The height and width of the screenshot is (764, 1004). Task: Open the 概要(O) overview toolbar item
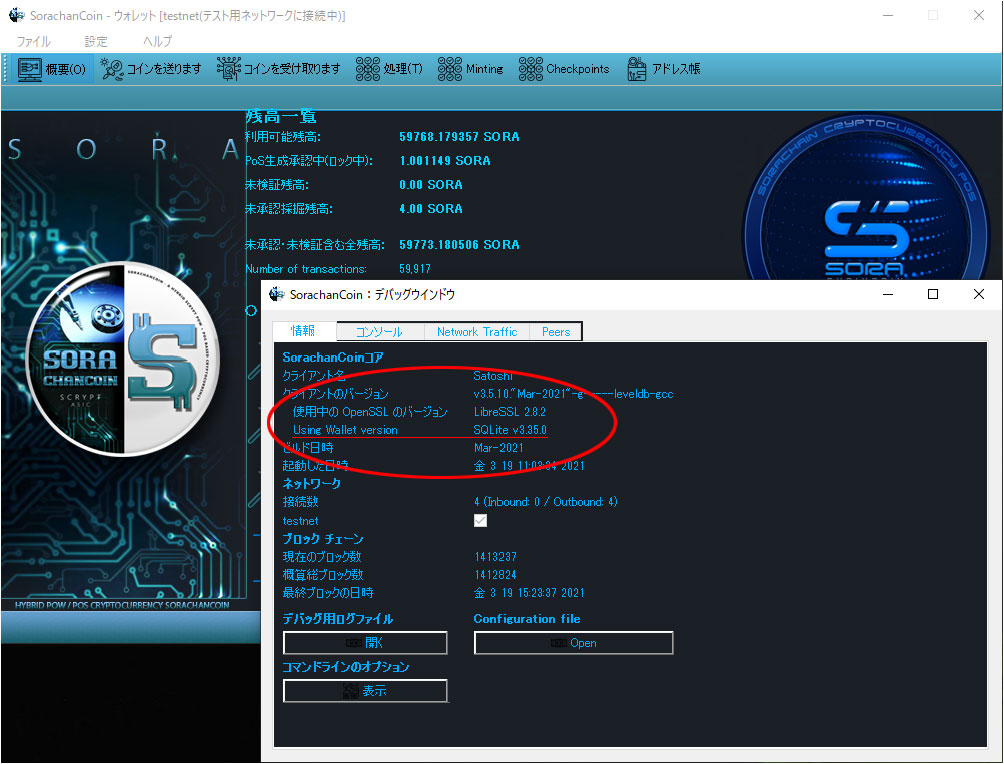52,69
